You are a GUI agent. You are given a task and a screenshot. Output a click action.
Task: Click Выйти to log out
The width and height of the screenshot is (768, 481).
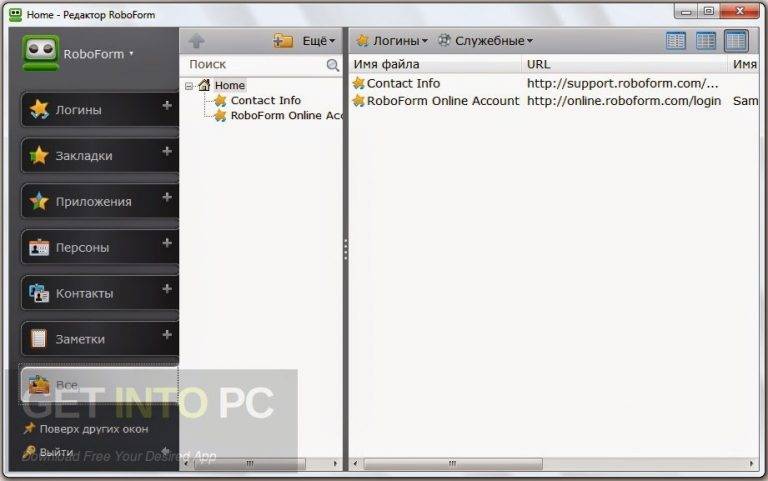tap(48, 452)
